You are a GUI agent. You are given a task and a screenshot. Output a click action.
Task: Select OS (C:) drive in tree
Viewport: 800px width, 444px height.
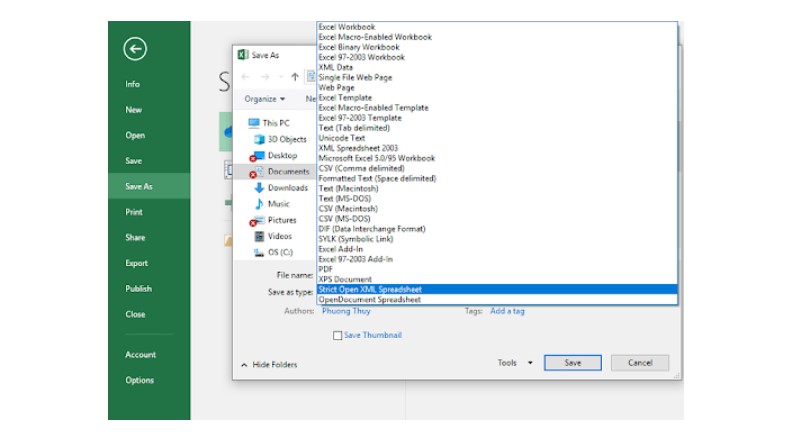click(273, 253)
